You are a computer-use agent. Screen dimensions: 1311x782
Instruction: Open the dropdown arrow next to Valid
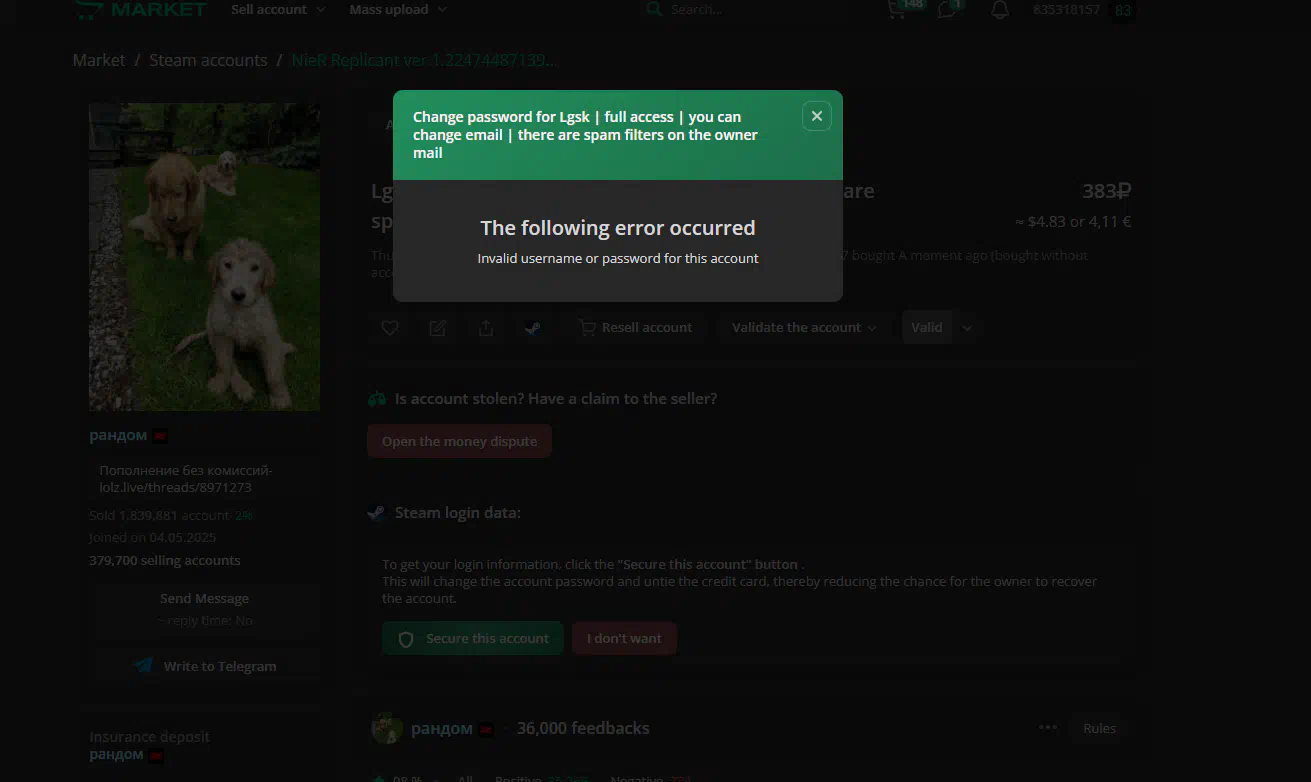point(966,328)
